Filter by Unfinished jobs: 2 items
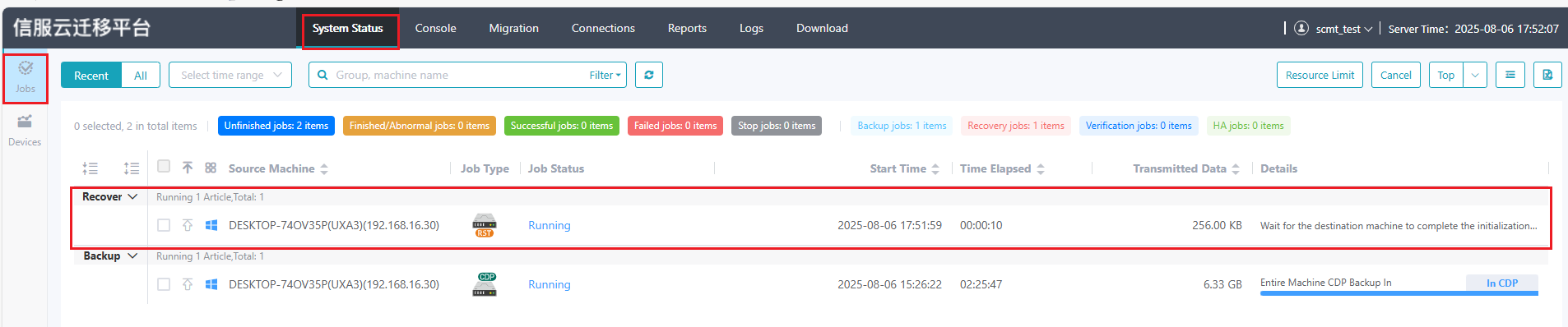The image size is (1568, 327). point(276,126)
